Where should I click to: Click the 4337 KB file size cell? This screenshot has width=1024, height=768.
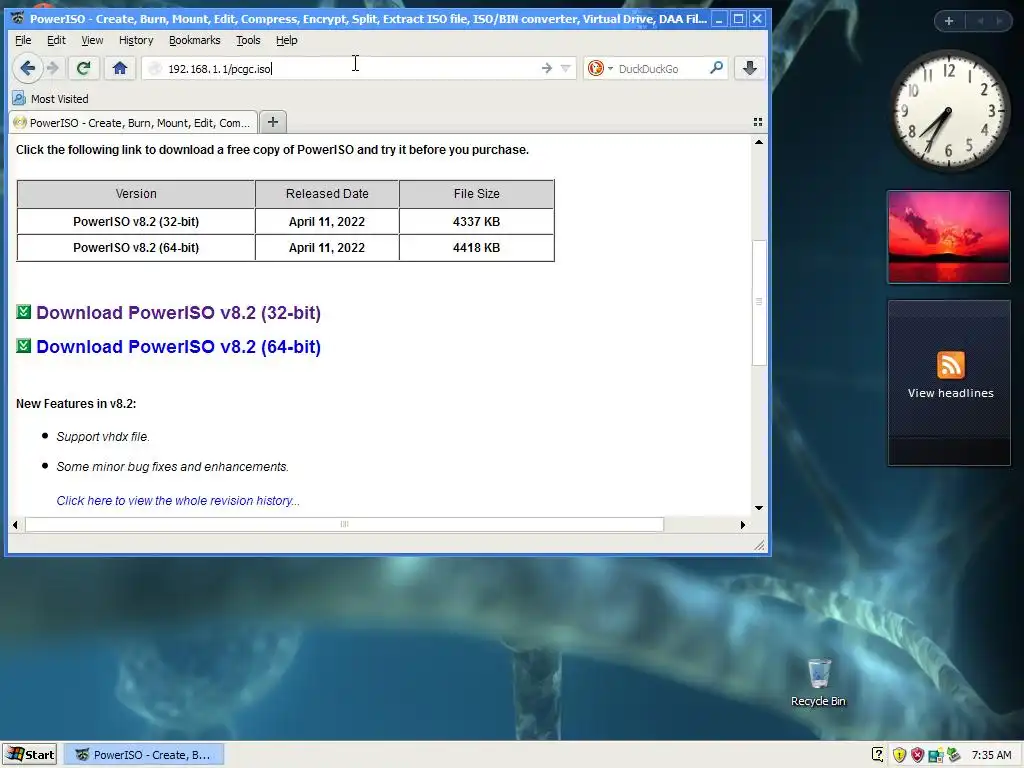click(476, 221)
